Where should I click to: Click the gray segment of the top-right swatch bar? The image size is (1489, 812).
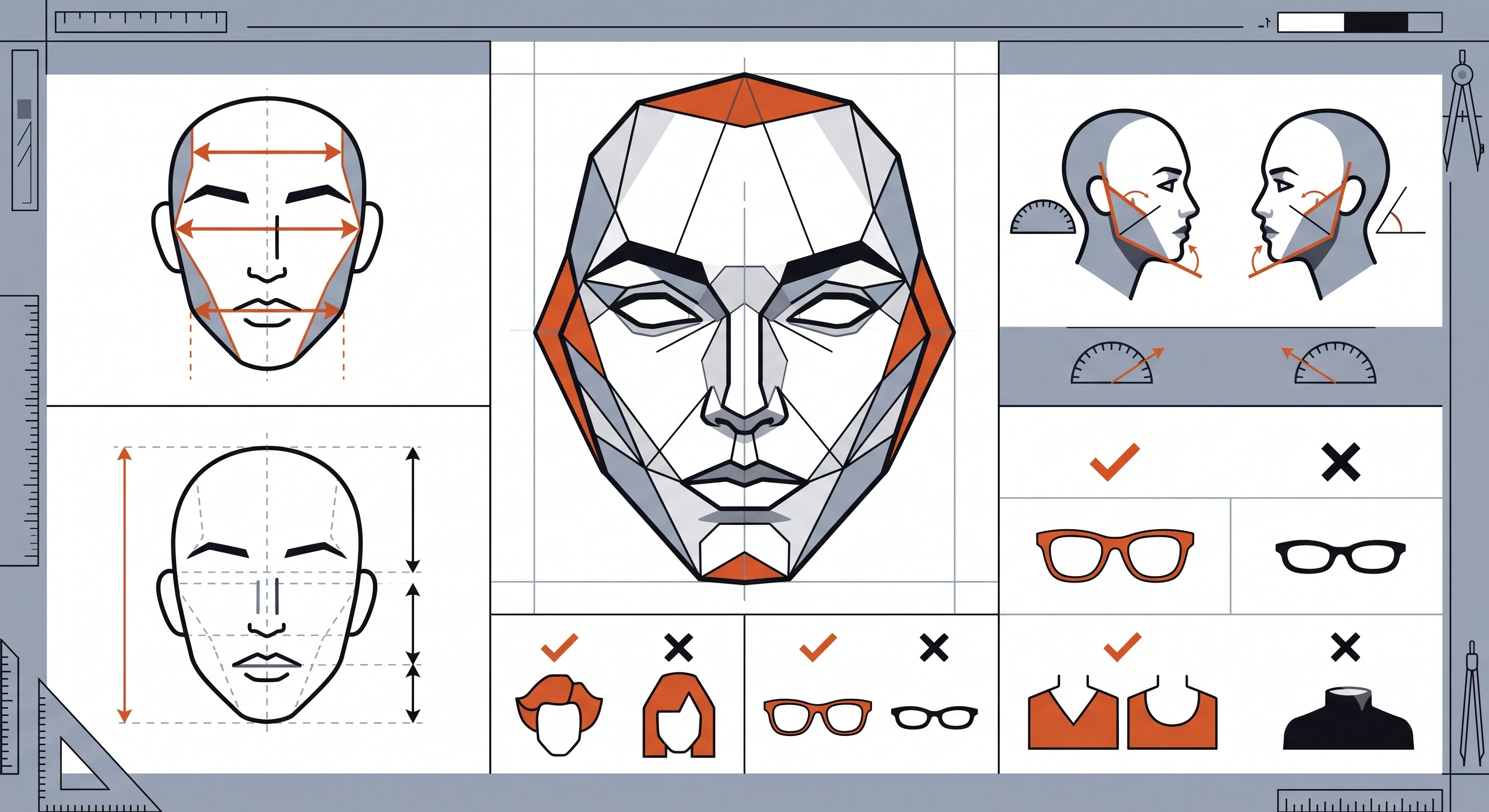(x=1425, y=23)
